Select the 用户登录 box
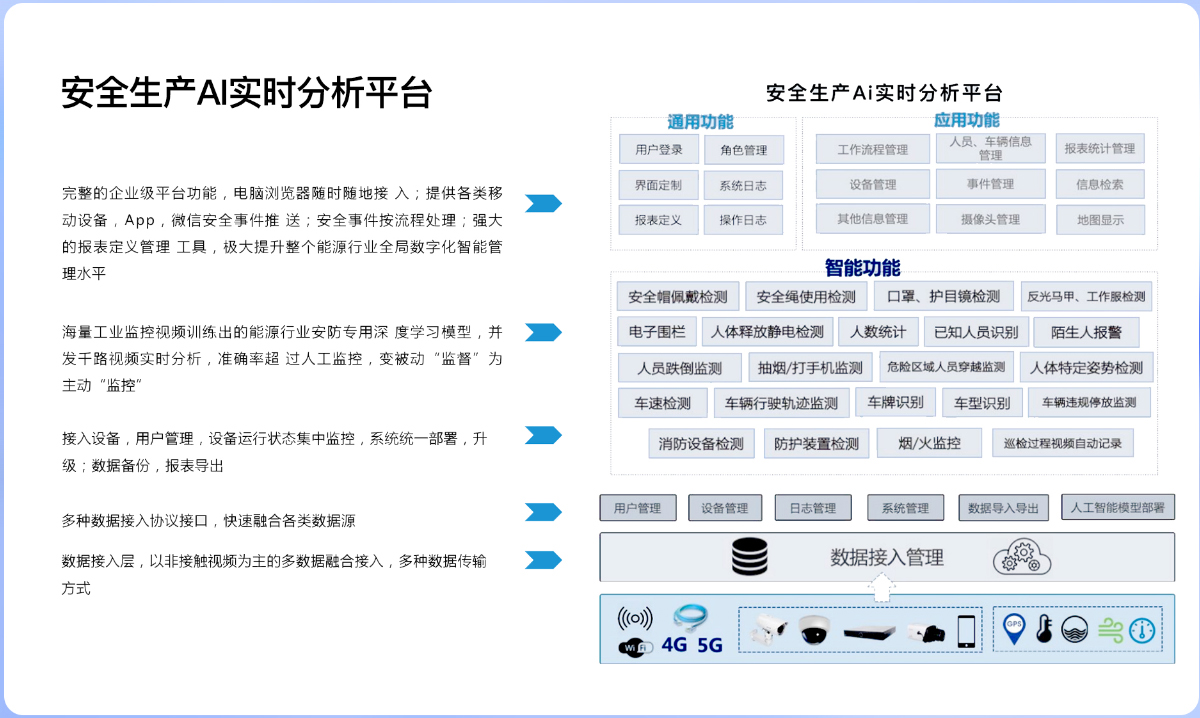1200x718 pixels. (658, 150)
